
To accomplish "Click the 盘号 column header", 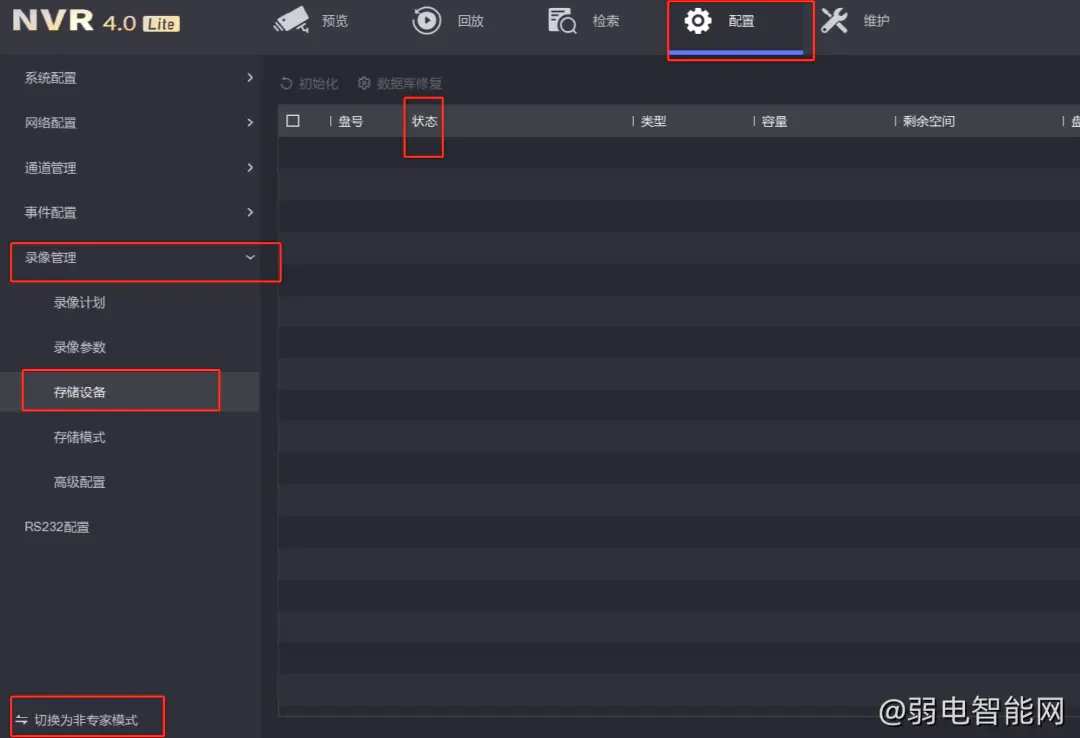I will 351,121.
